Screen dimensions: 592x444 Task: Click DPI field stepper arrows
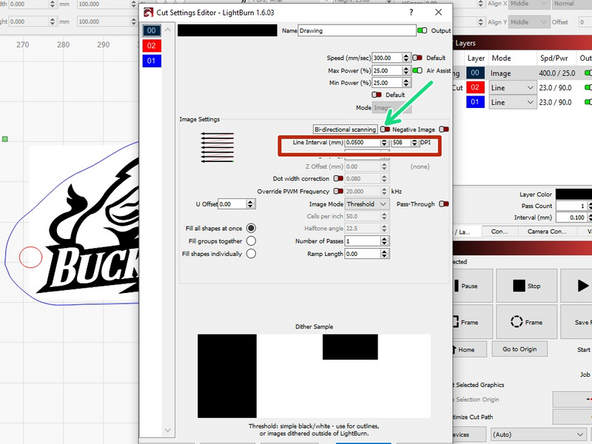[414, 143]
